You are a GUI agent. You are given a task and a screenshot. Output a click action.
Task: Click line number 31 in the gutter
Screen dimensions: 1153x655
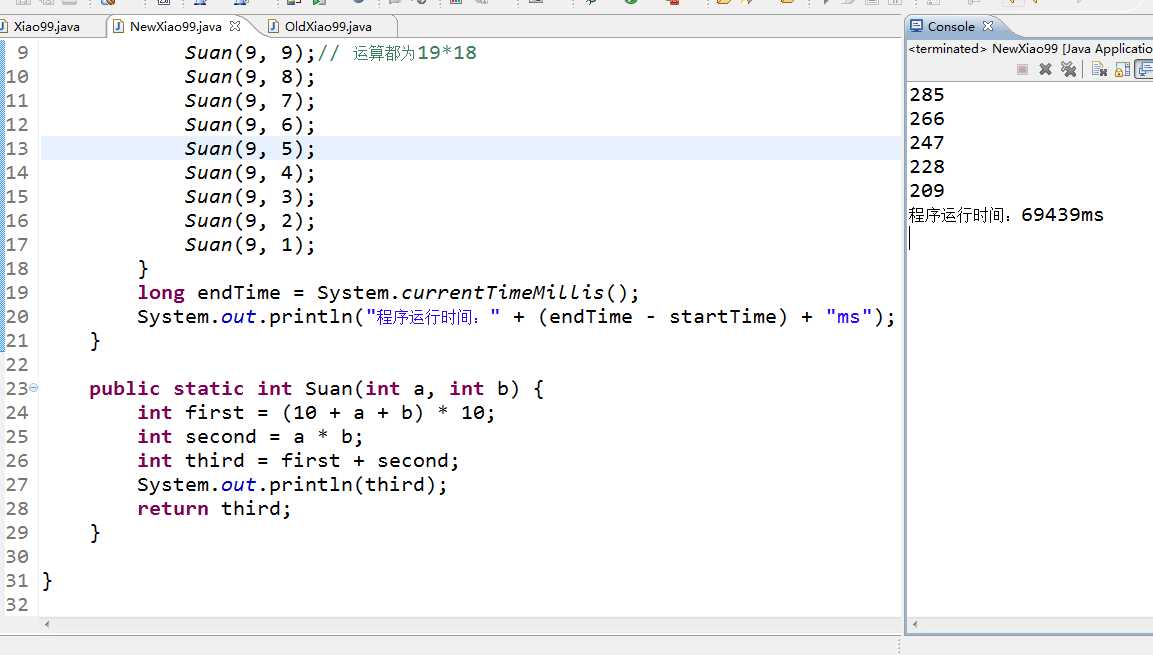(x=17, y=581)
